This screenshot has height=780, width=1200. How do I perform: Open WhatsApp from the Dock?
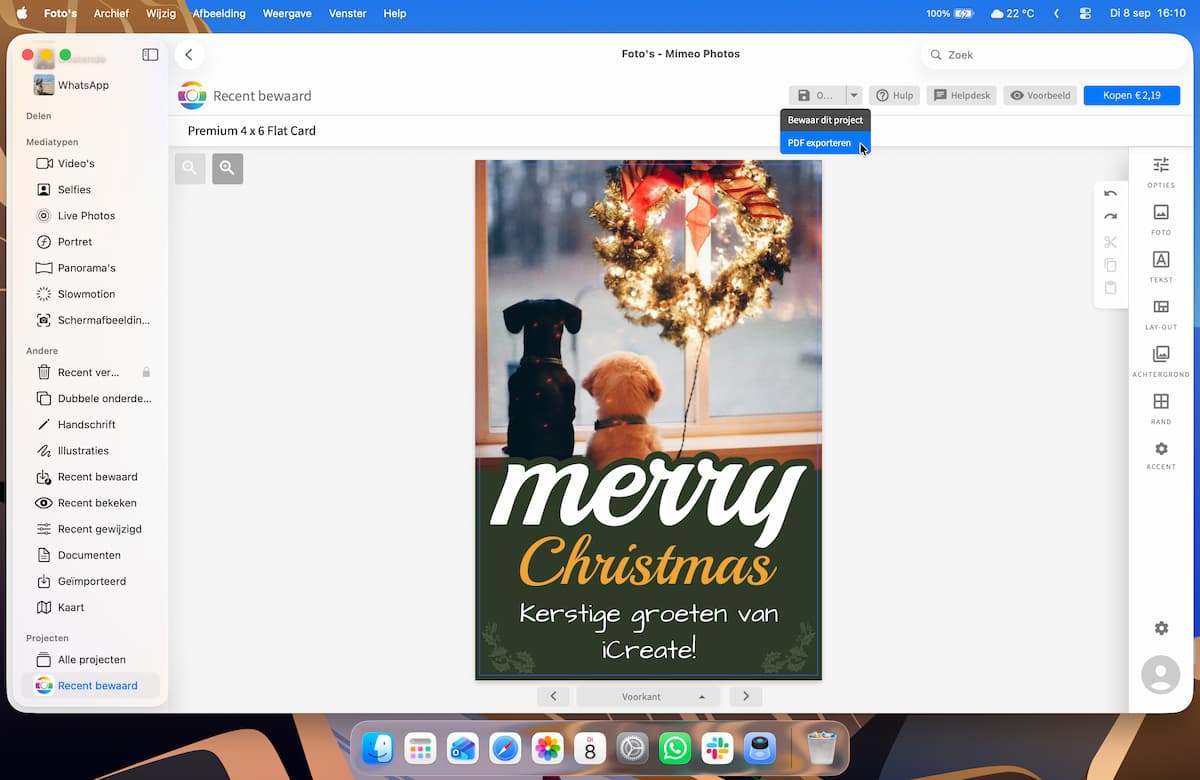tap(675, 748)
